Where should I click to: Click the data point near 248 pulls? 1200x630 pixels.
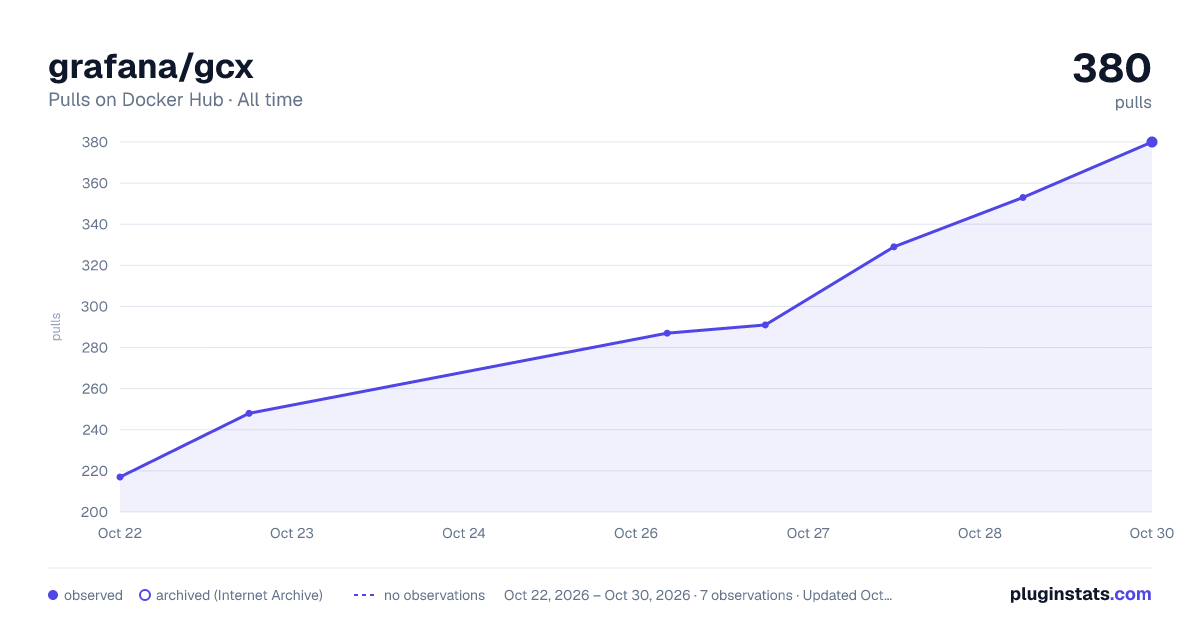tap(249, 413)
